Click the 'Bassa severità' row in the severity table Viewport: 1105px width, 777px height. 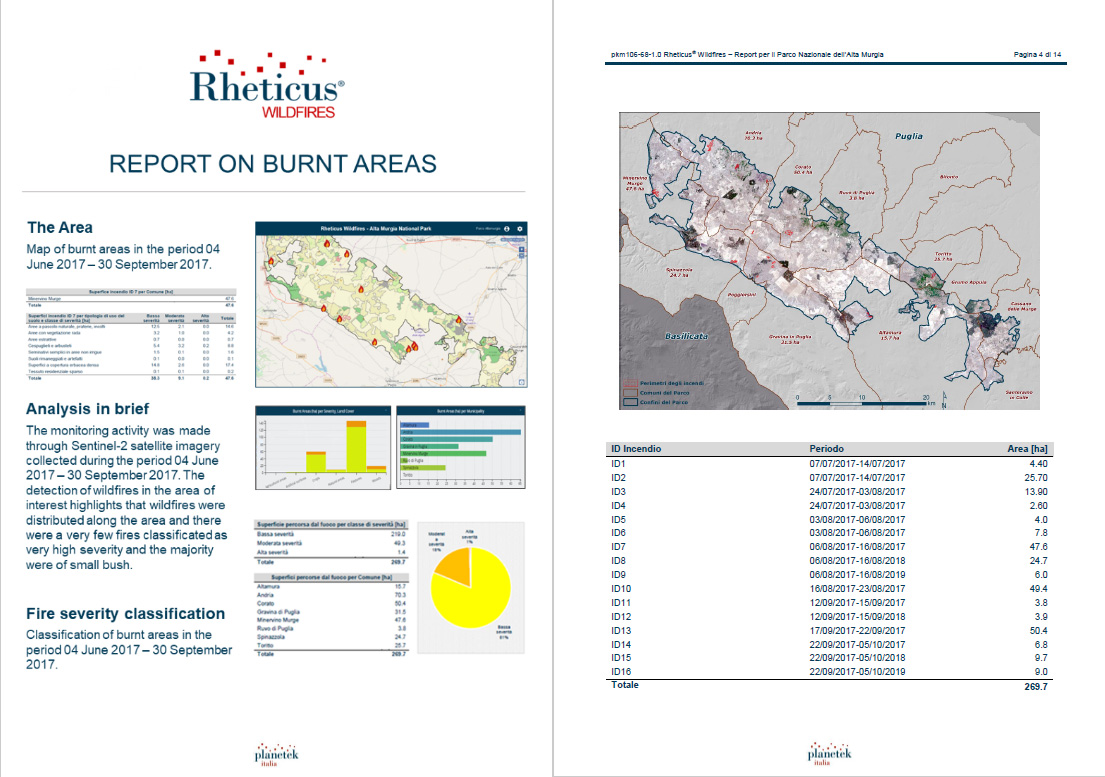(x=331, y=535)
